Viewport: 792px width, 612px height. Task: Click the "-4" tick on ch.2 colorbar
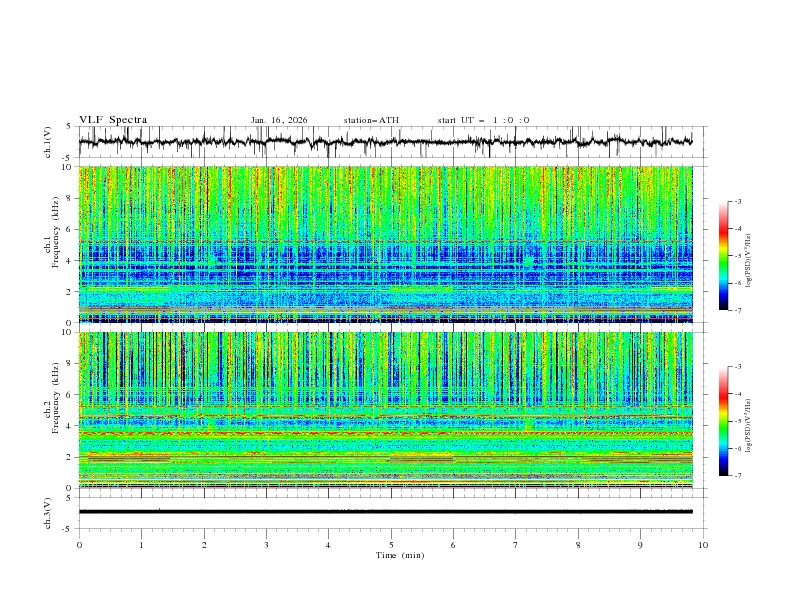(737, 394)
